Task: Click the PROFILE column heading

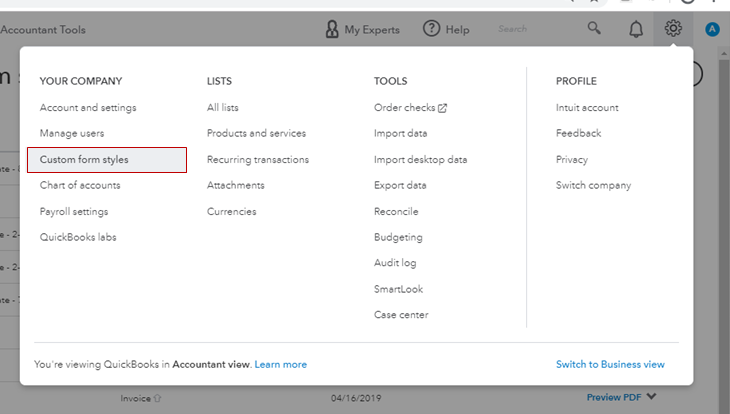Action: [x=576, y=81]
